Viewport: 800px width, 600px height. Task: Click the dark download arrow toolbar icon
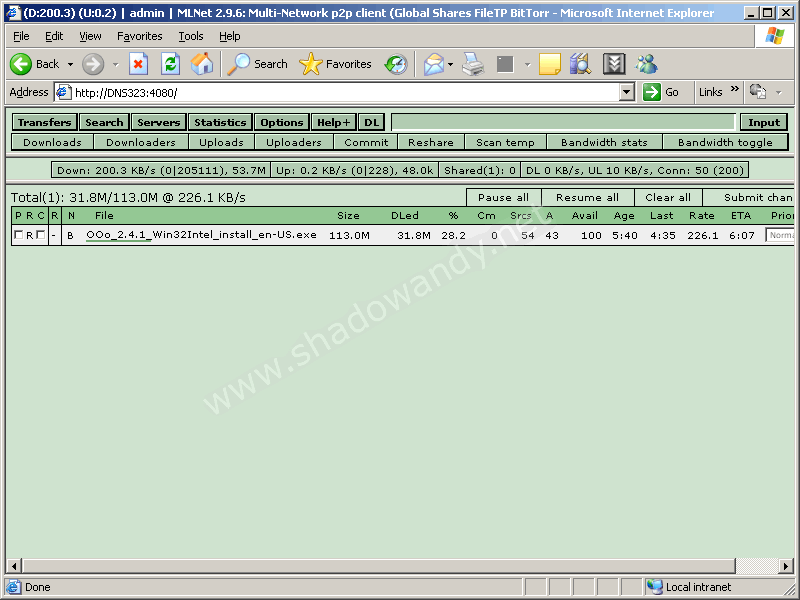tap(614, 64)
